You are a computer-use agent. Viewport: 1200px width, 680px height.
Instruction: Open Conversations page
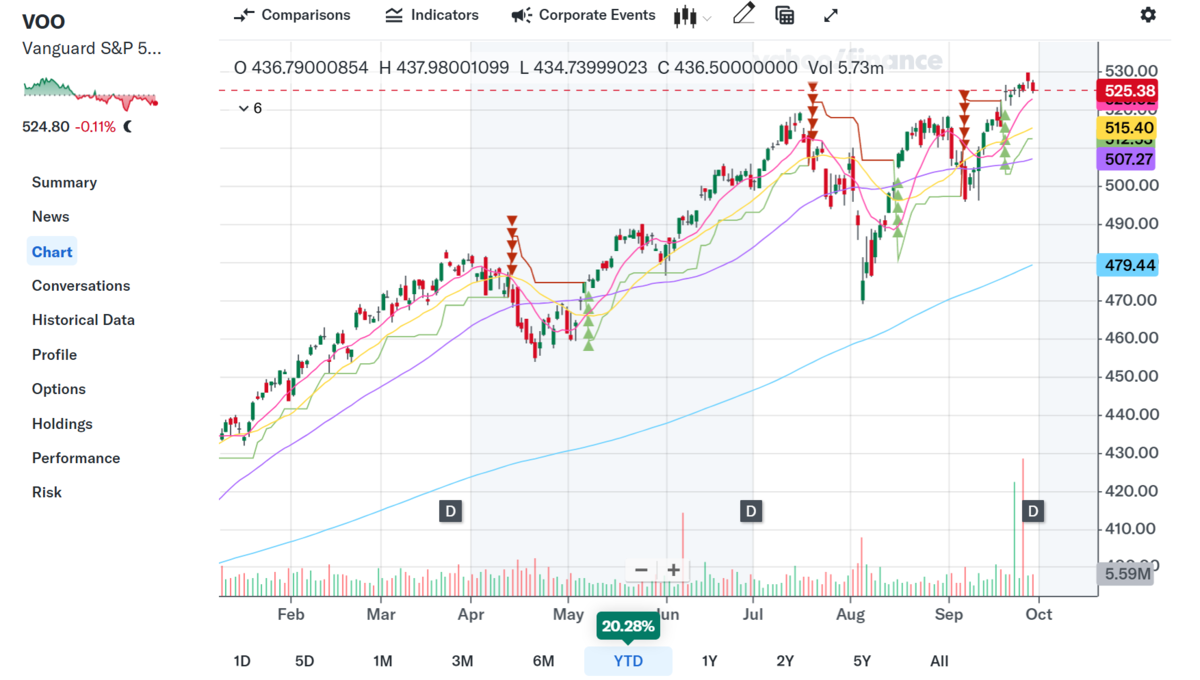(x=81, y=286)
